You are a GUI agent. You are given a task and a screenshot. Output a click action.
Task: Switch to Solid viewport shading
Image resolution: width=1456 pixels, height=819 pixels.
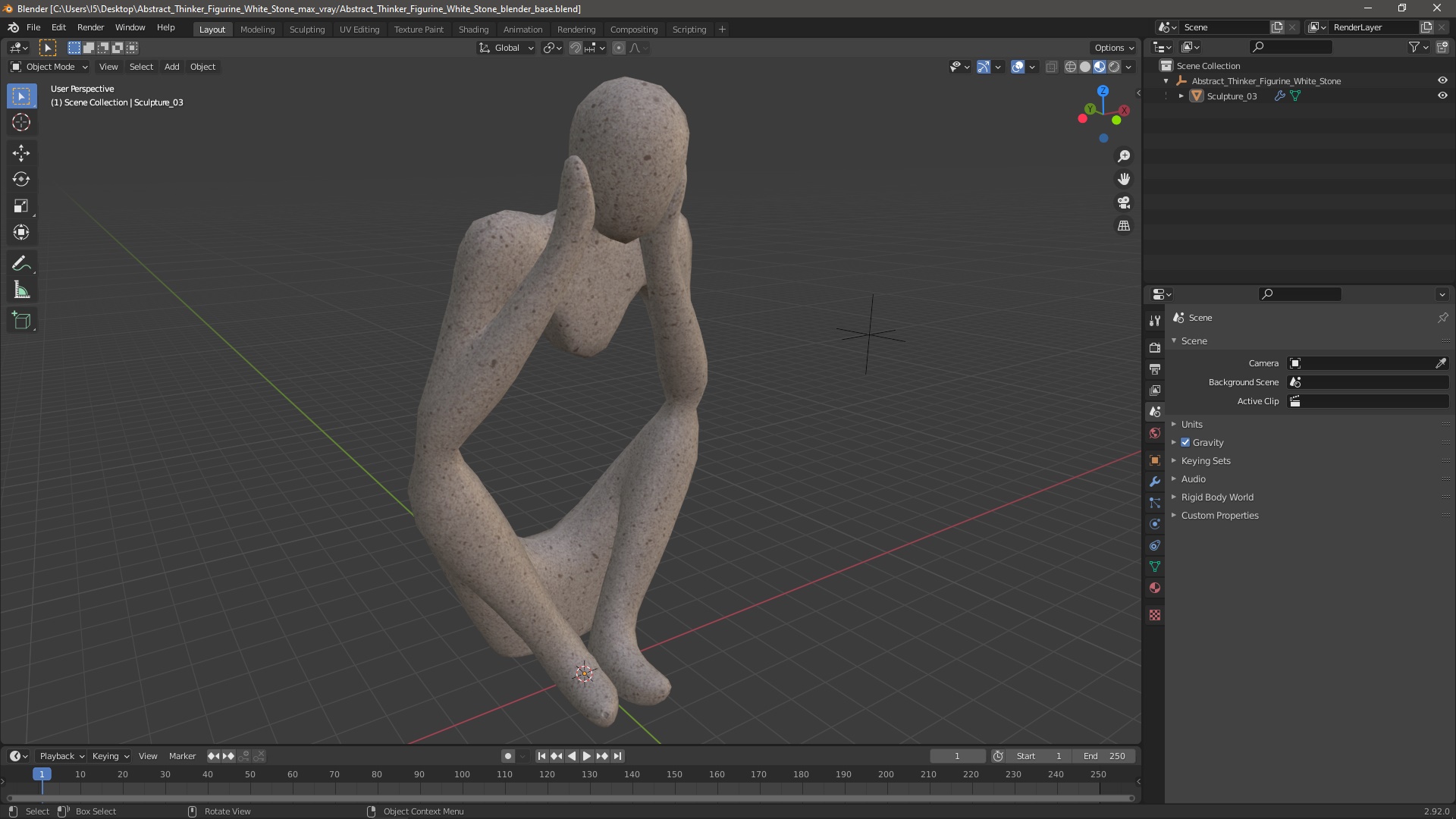click(x=1085, y=67)
